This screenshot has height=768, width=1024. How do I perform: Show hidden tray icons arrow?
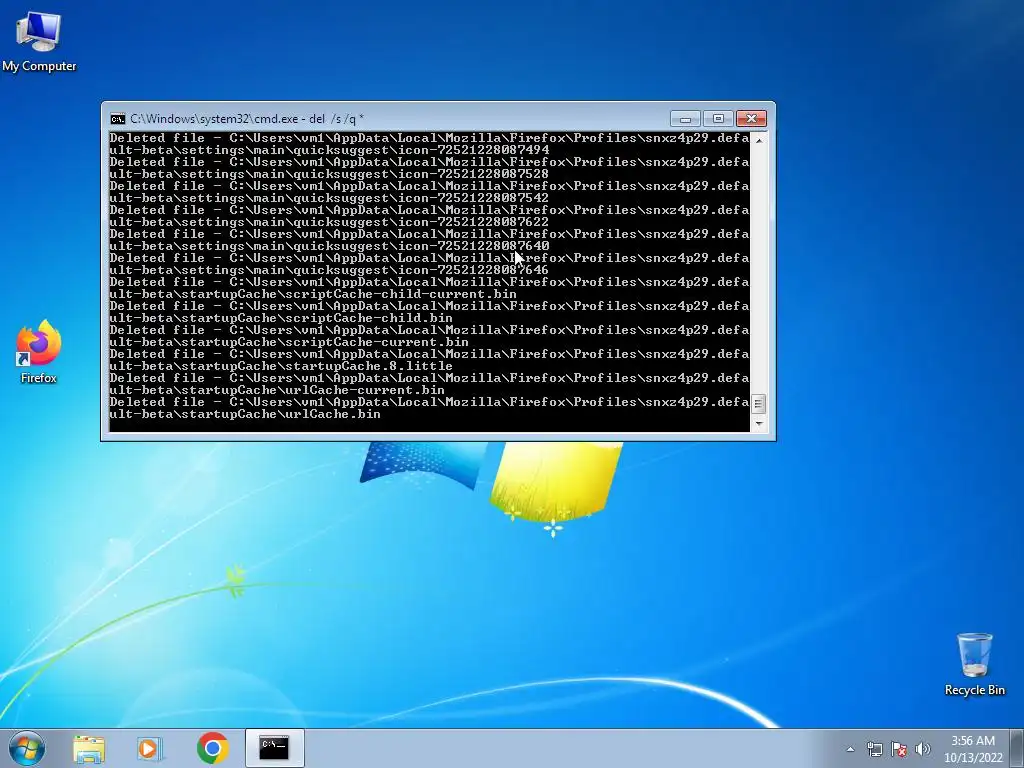(850, 749)
